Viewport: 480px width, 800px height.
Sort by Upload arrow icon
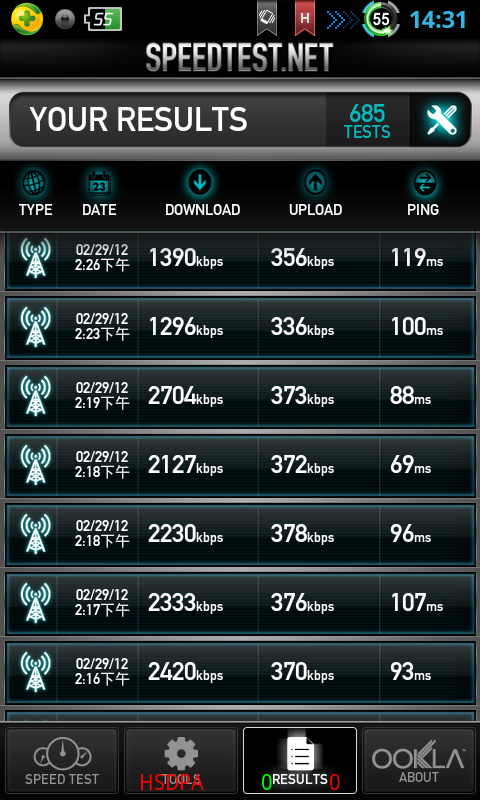tap(315, 183)
